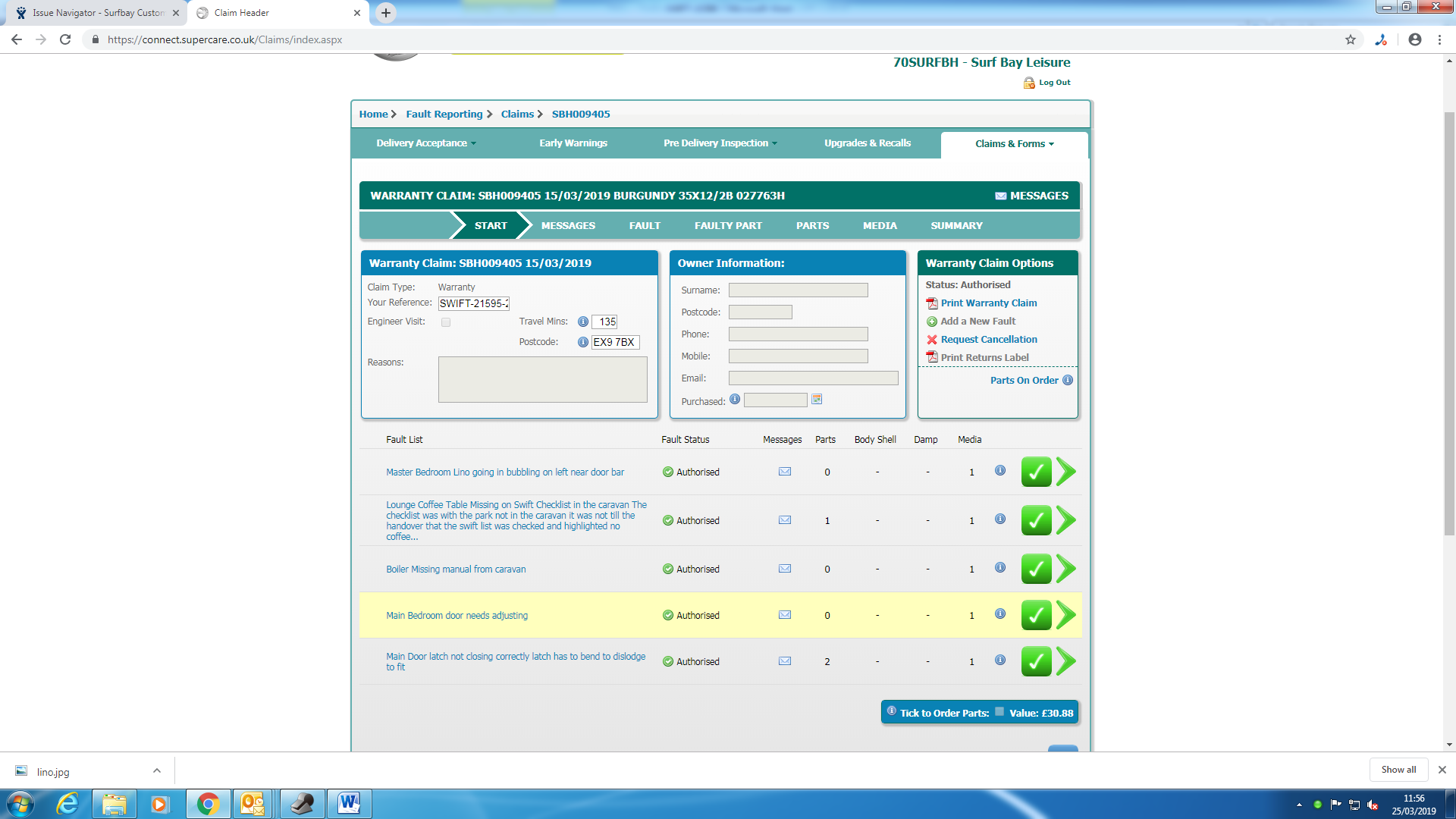Expand the Pre Delivery Inspection dropdown
This screenshot has width=1456, height=819.
[720, 143]
